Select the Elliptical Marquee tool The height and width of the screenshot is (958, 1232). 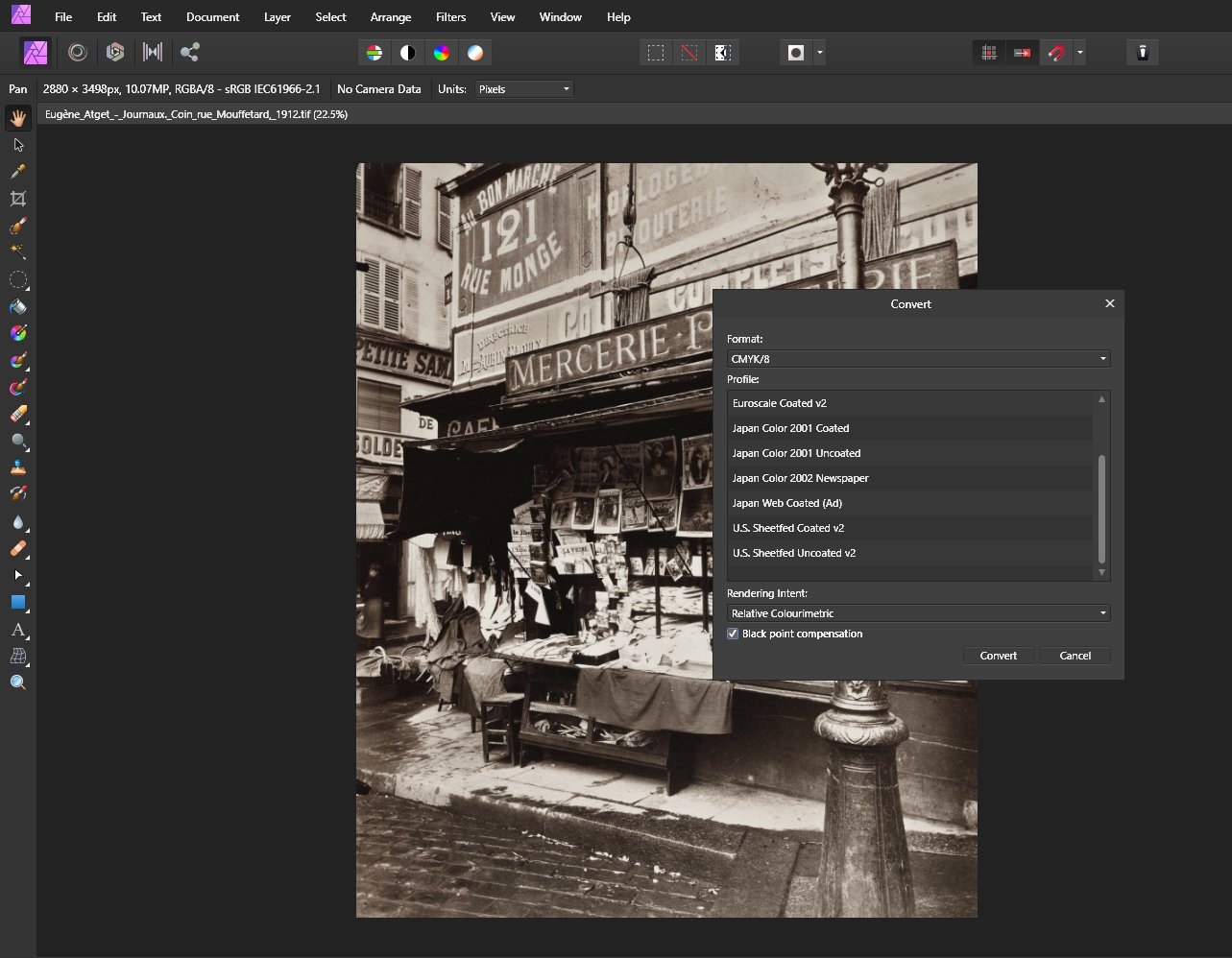point(17,280)
